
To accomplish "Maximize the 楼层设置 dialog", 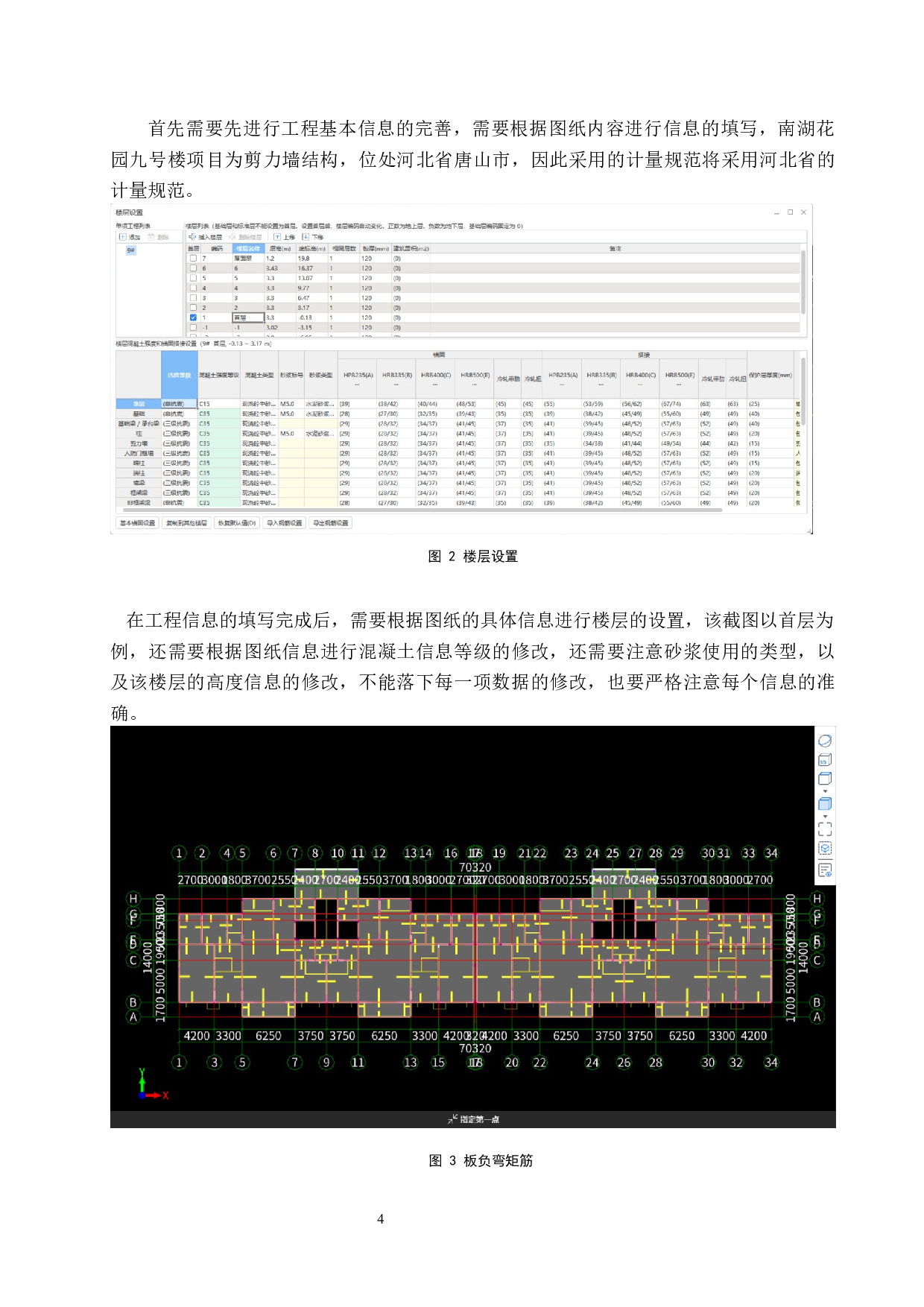I will pos(790,212).
